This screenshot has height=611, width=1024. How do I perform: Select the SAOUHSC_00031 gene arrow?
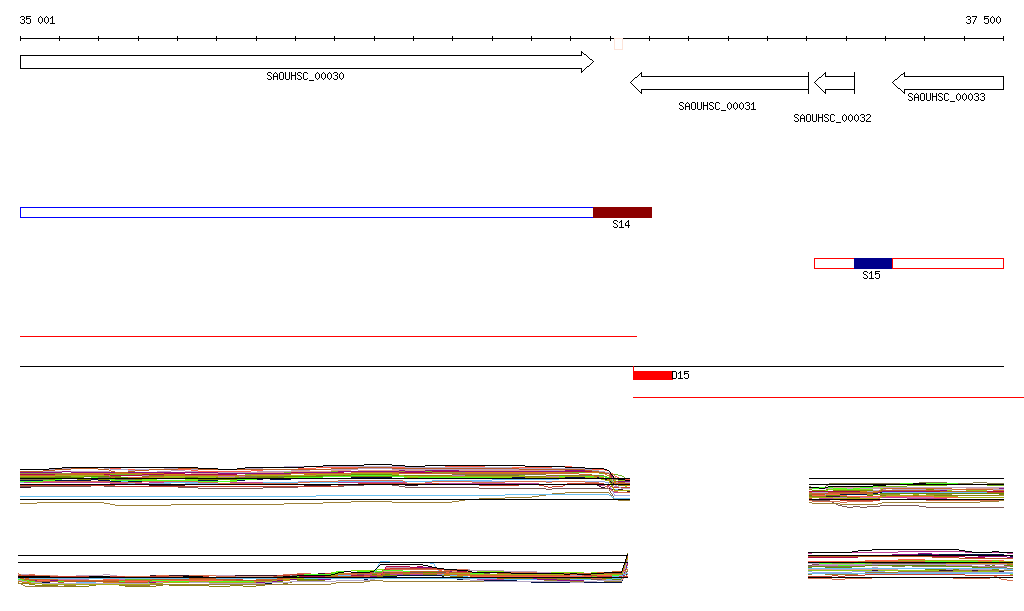(719, 83)
